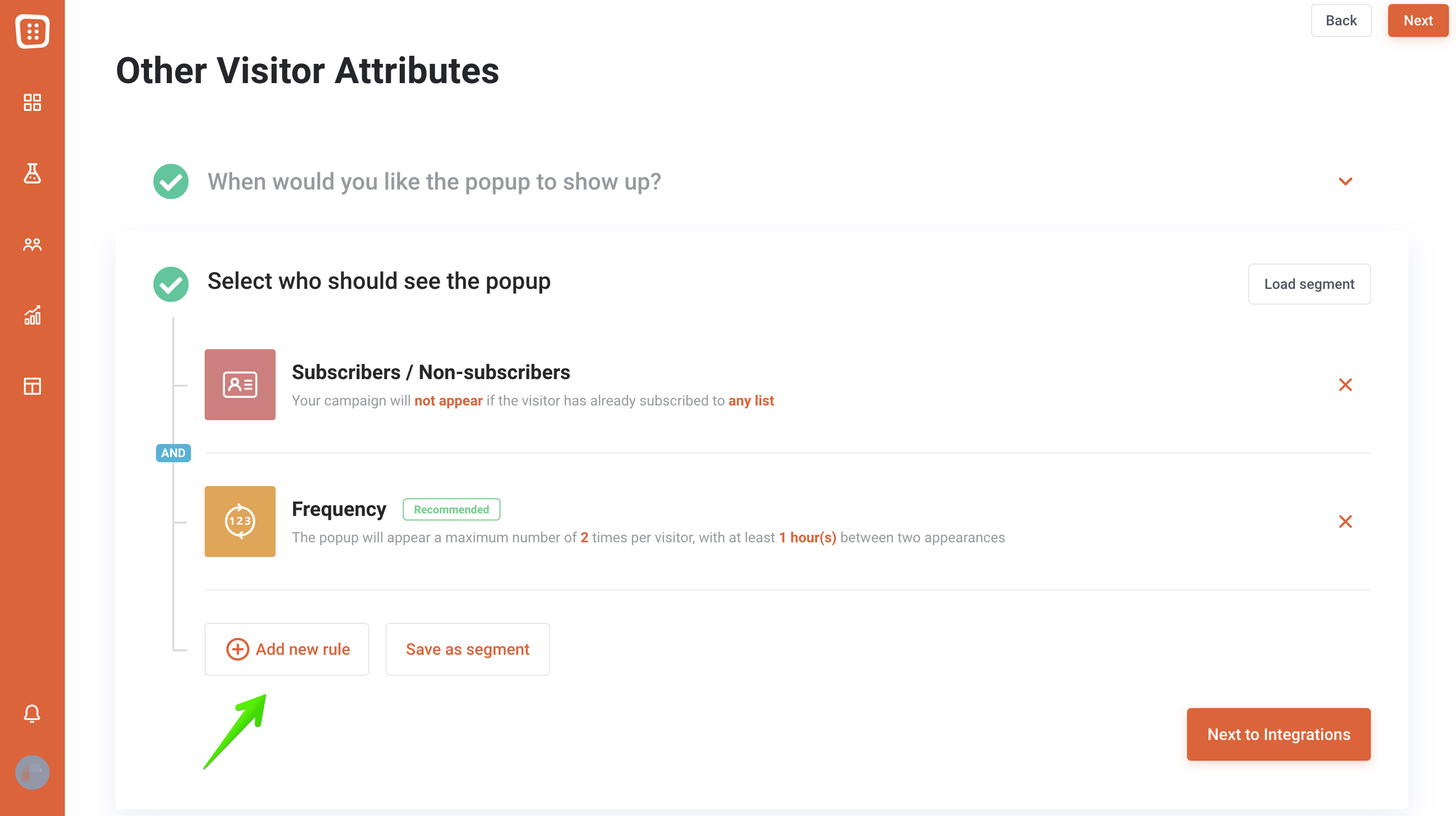Click the Subscribers rule card icon
The image size is (1456, 816).
click(240, 385)
